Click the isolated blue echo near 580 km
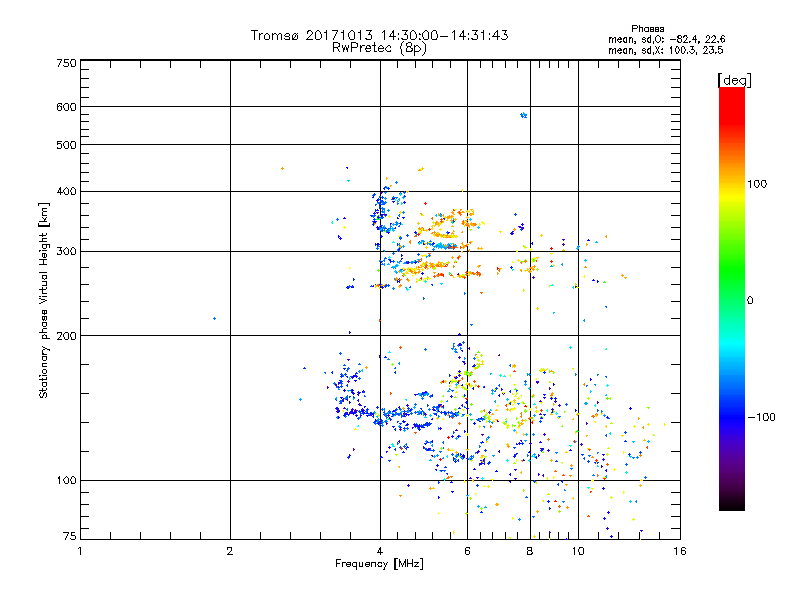Image resolution: width=800 pixels, height=600 pixels. [x=523, y=115]
